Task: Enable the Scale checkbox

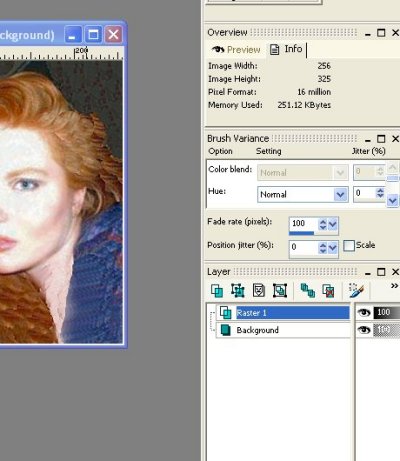Action: coord(349,246)
